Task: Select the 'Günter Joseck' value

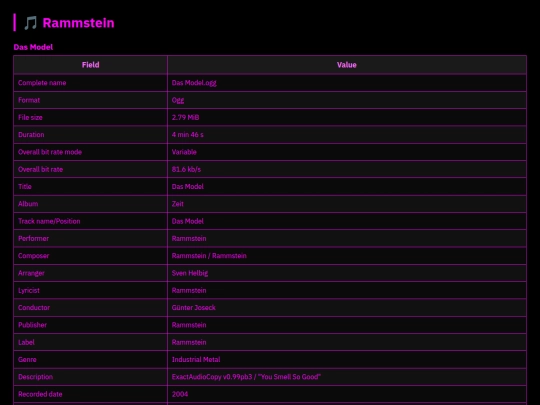Action: click(194, 308)
